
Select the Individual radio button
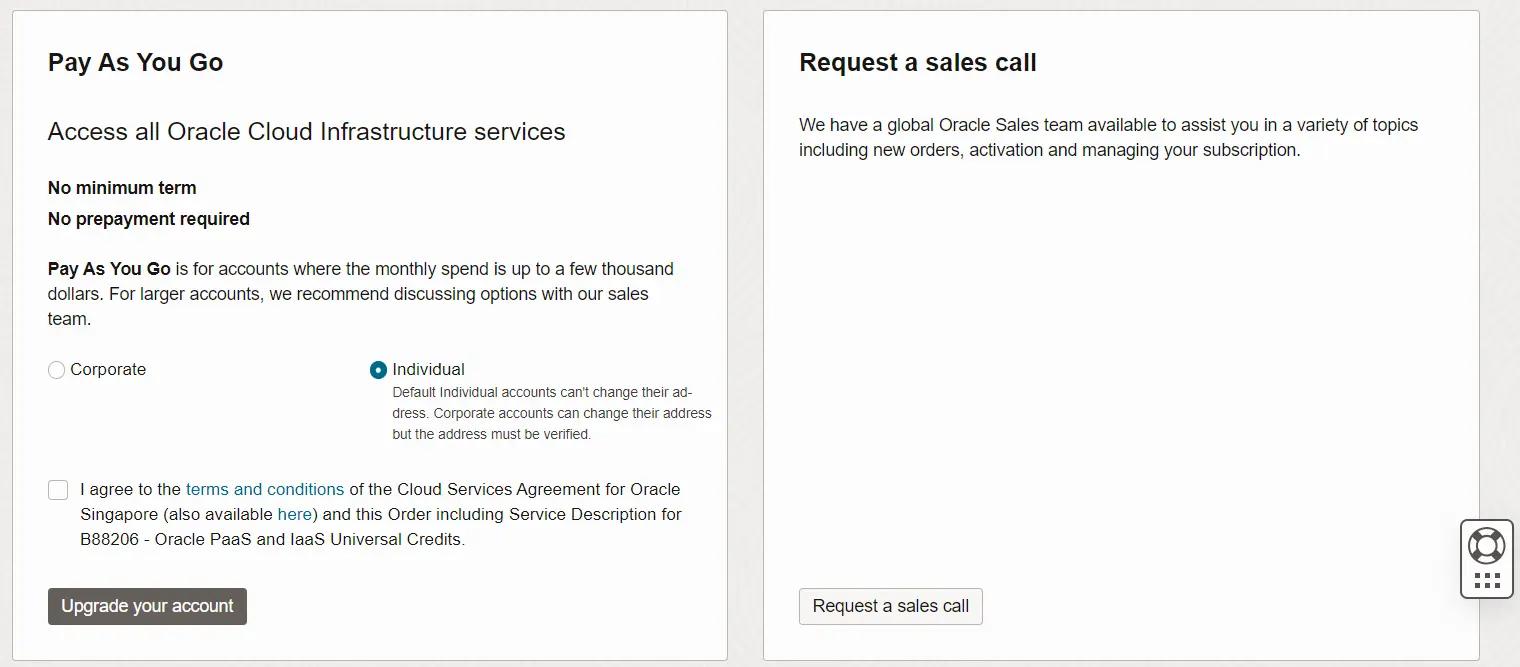coord(378,370)
